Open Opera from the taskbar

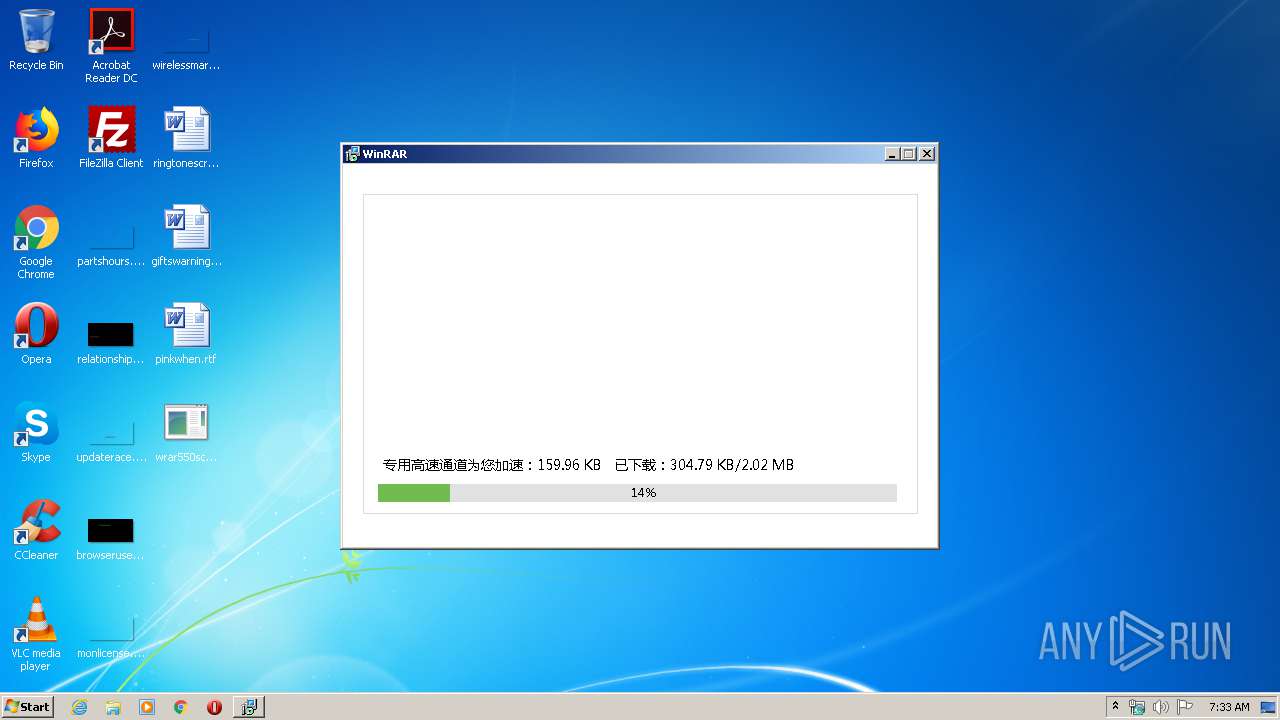coord(214,707)
